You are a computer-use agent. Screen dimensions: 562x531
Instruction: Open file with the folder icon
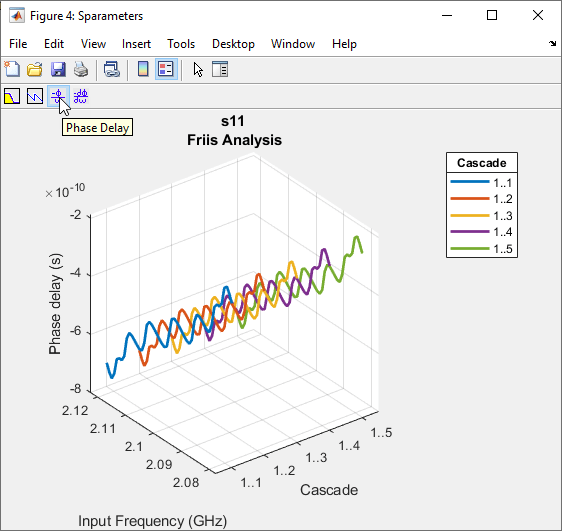35,69
